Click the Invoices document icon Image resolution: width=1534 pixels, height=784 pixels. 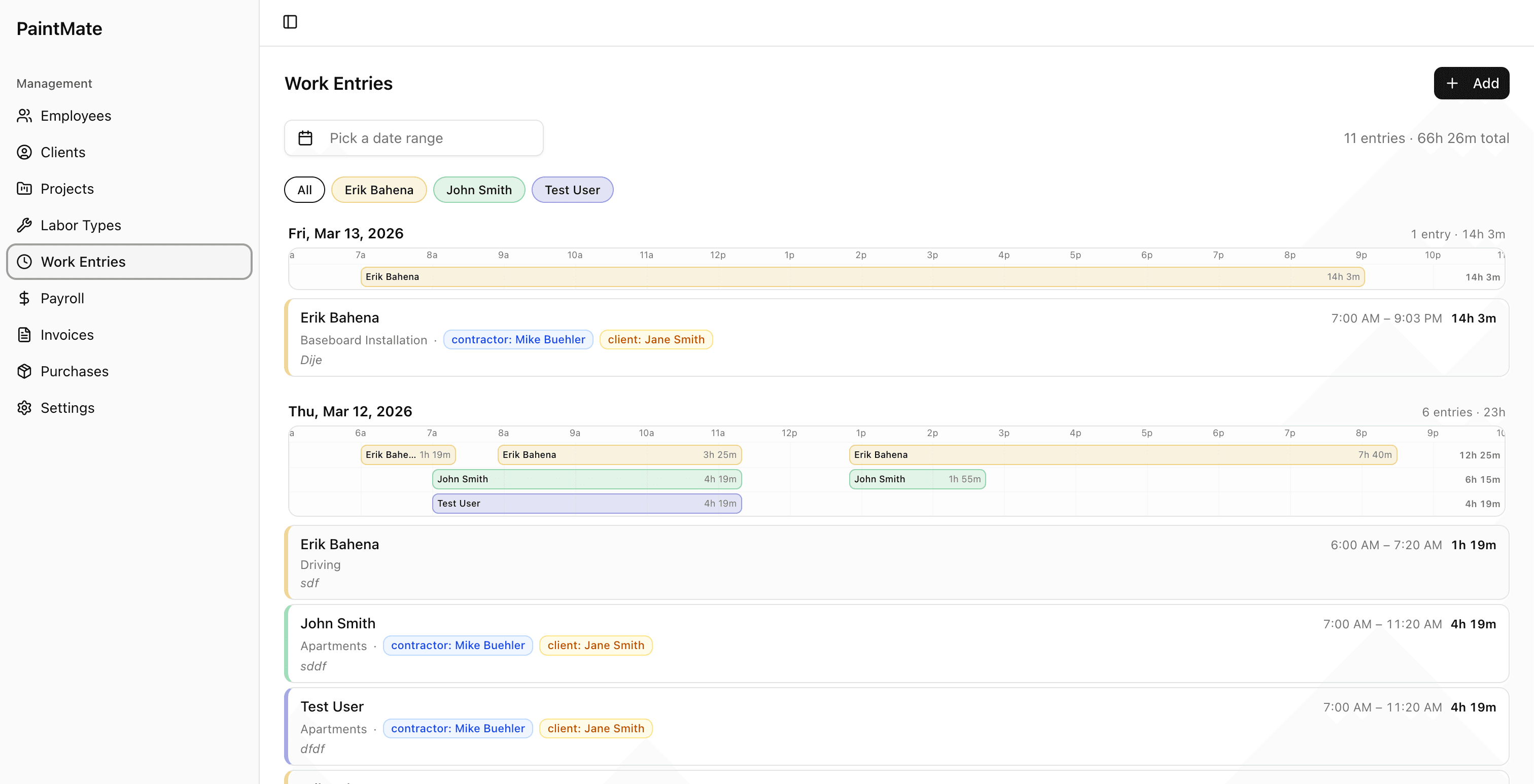24,335
